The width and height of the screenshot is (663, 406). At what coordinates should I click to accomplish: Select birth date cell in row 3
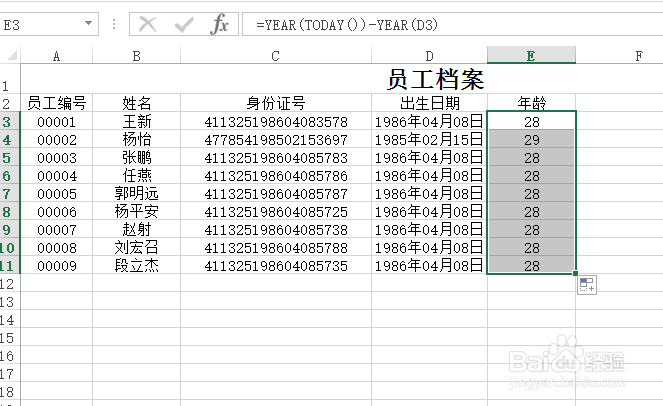(429, 122)
